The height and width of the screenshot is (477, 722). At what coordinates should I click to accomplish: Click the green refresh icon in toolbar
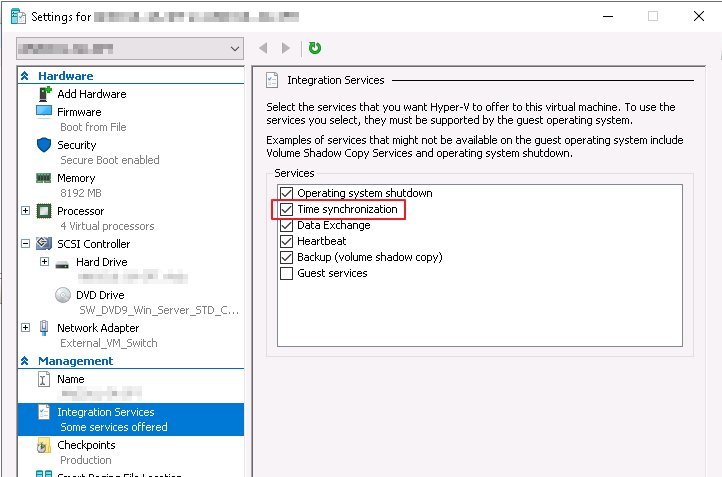[315, 48]
